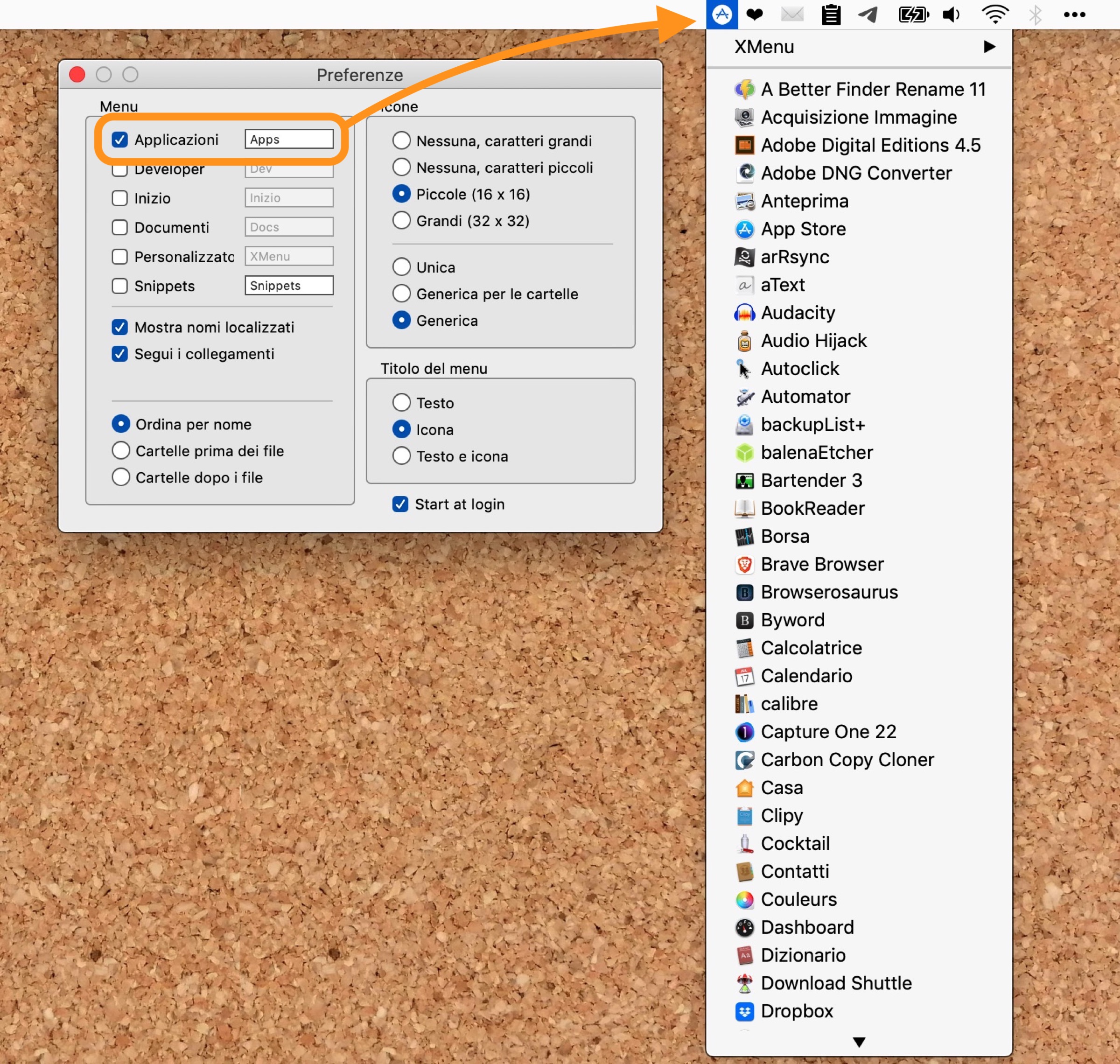Open the three-dots overflow menu bar icon
This screenshot has height=1064, width=1120.
[1074, 15]
